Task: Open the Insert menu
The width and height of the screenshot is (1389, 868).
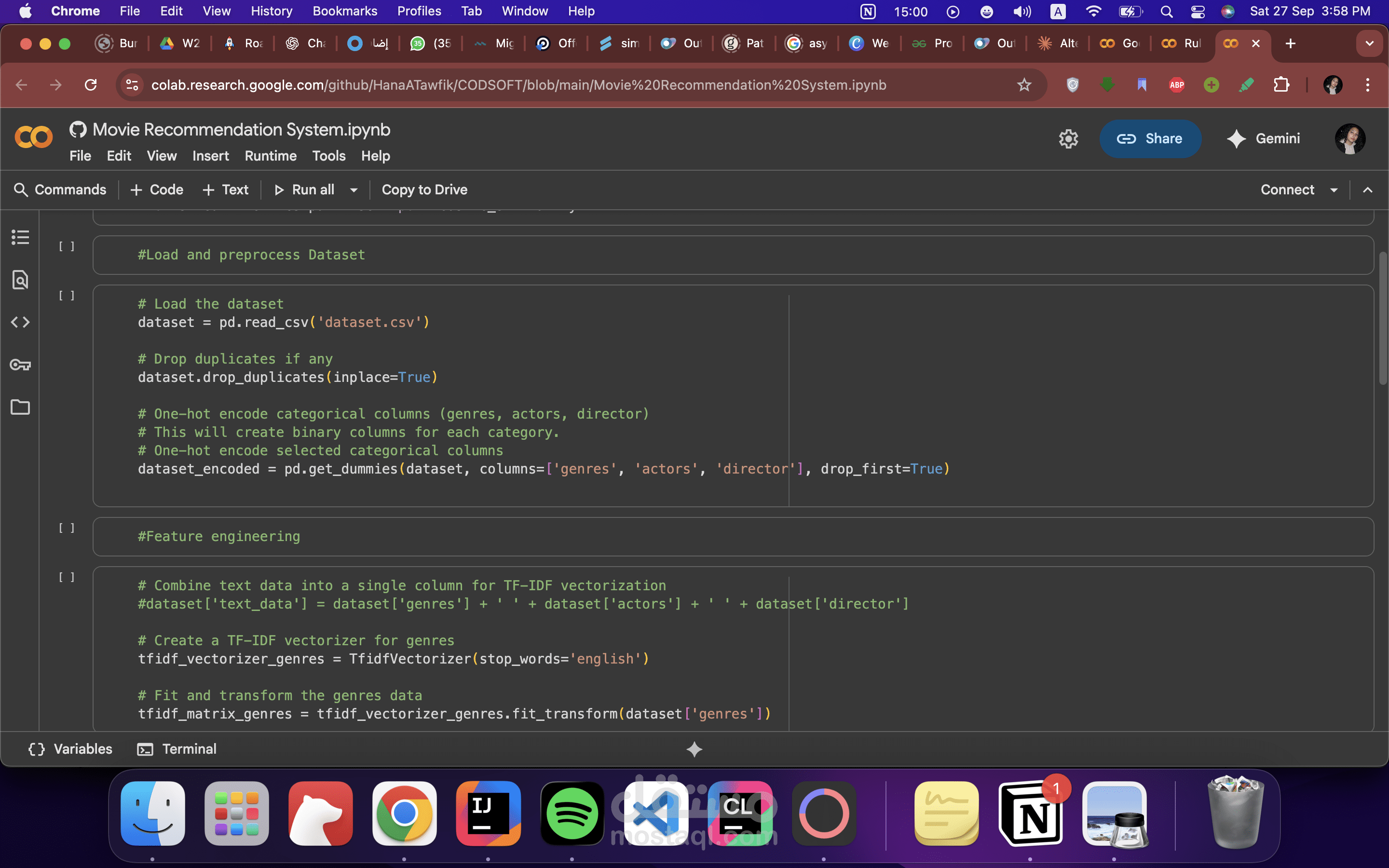Action: pyautogui.click(x=210, y=156)
